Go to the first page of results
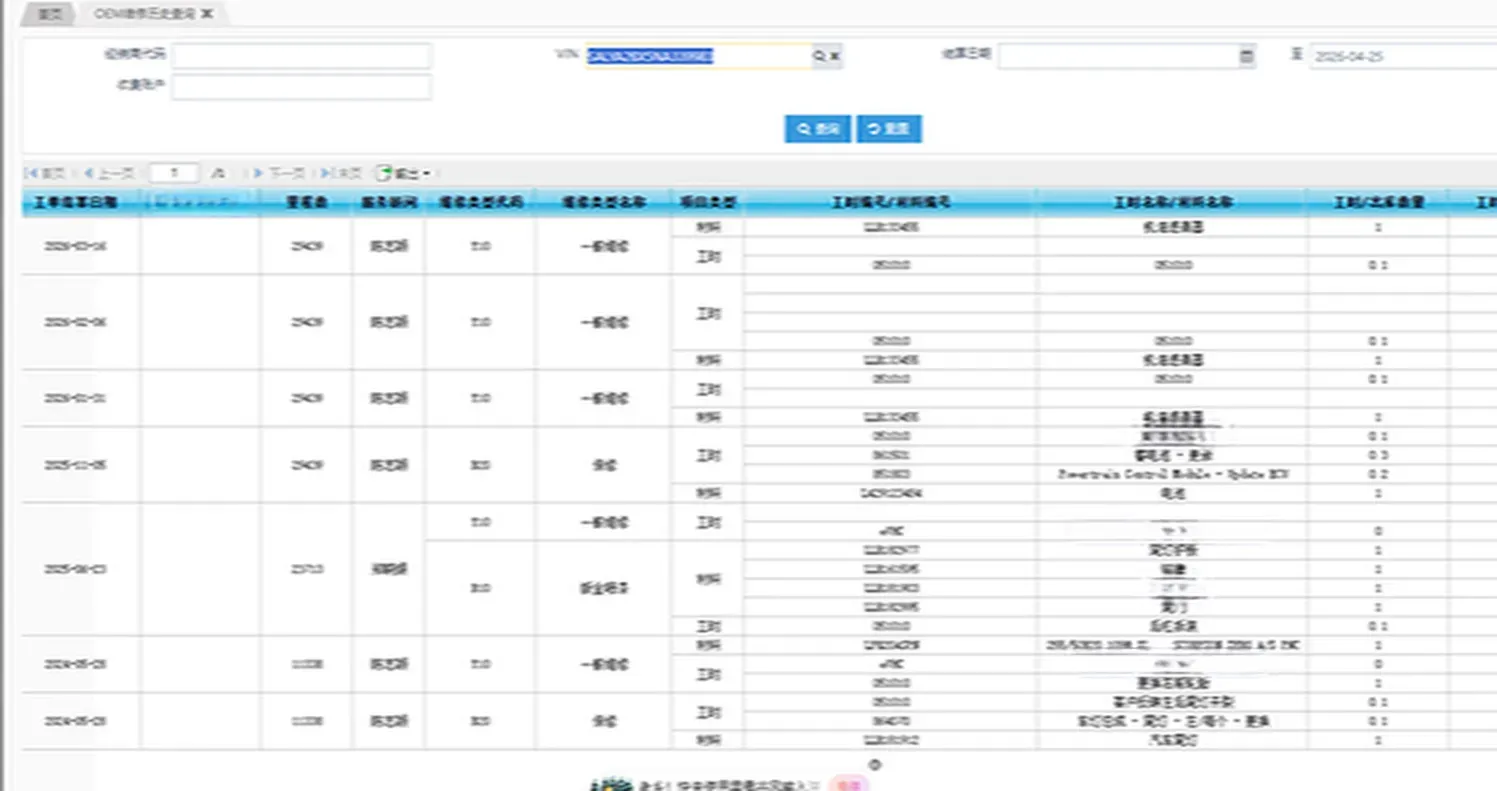Viewport: 1497px width, 791px height. [x=44, y=173]
